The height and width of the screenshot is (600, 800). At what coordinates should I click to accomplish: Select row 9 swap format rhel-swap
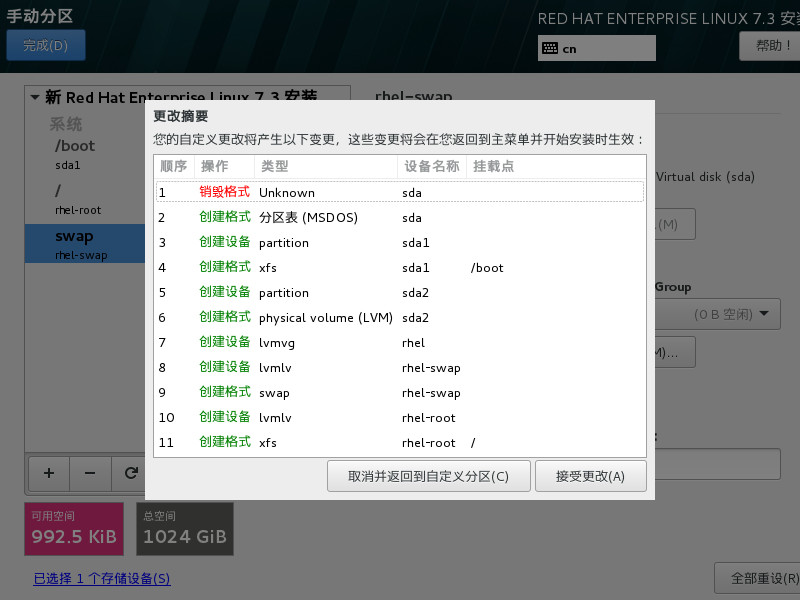(x=399, y=392)
